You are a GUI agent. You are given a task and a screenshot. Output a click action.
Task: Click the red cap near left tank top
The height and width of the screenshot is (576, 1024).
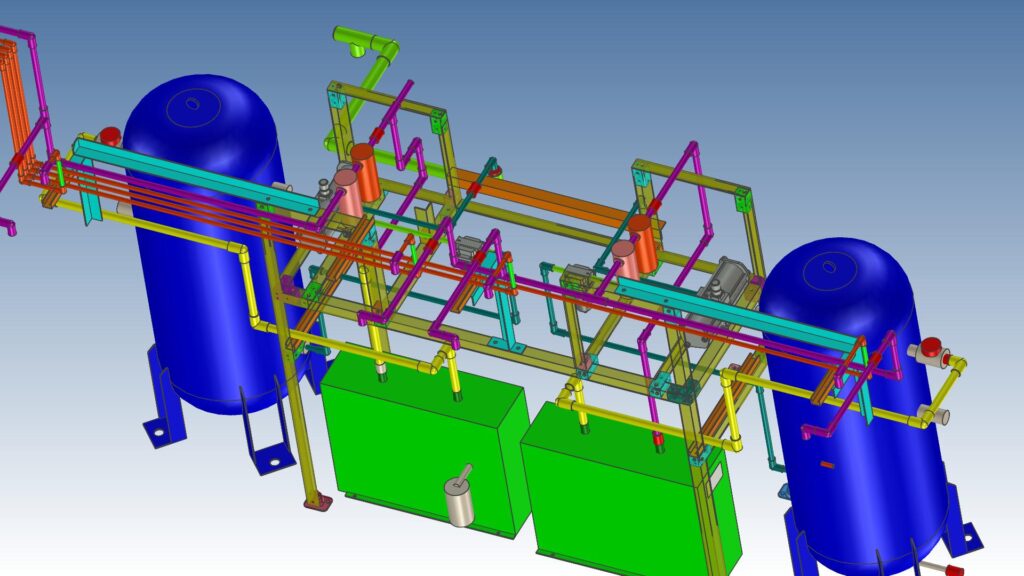(109, 136)
